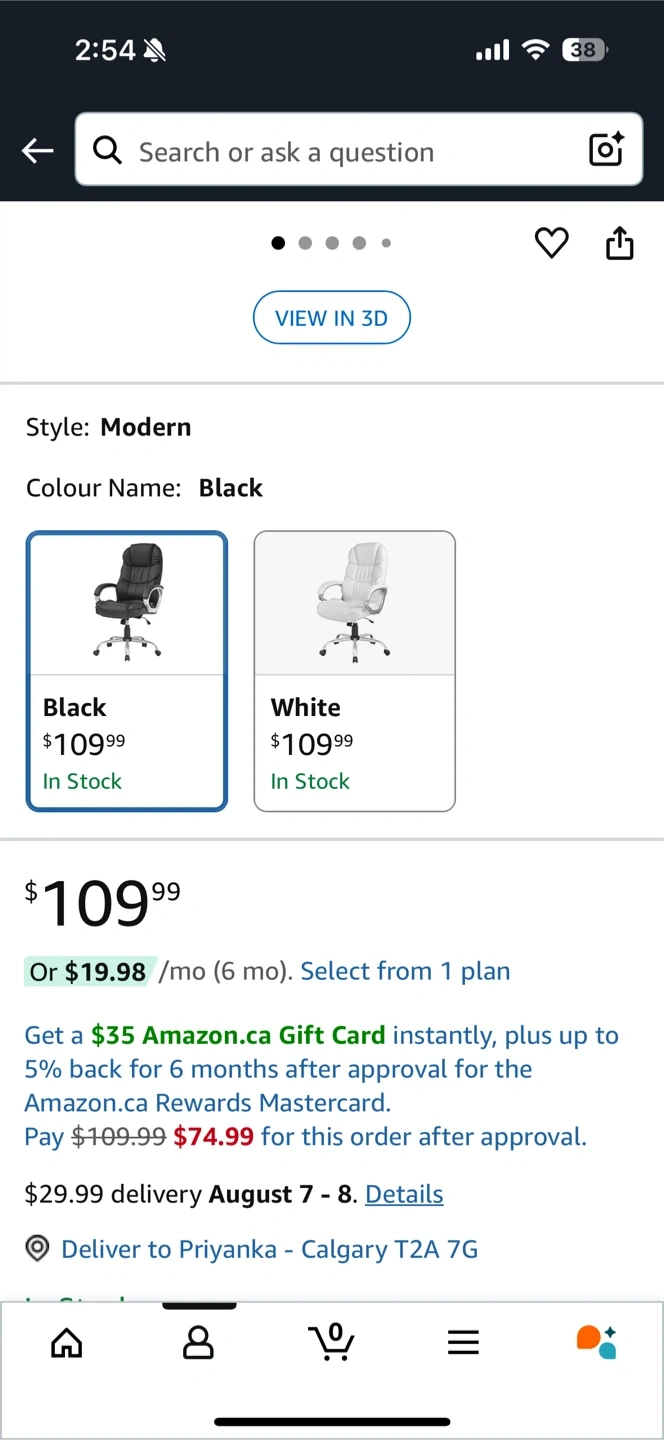Select the White colour option
The width and height of the screenshot is (664, 1440).
point(355,670)
